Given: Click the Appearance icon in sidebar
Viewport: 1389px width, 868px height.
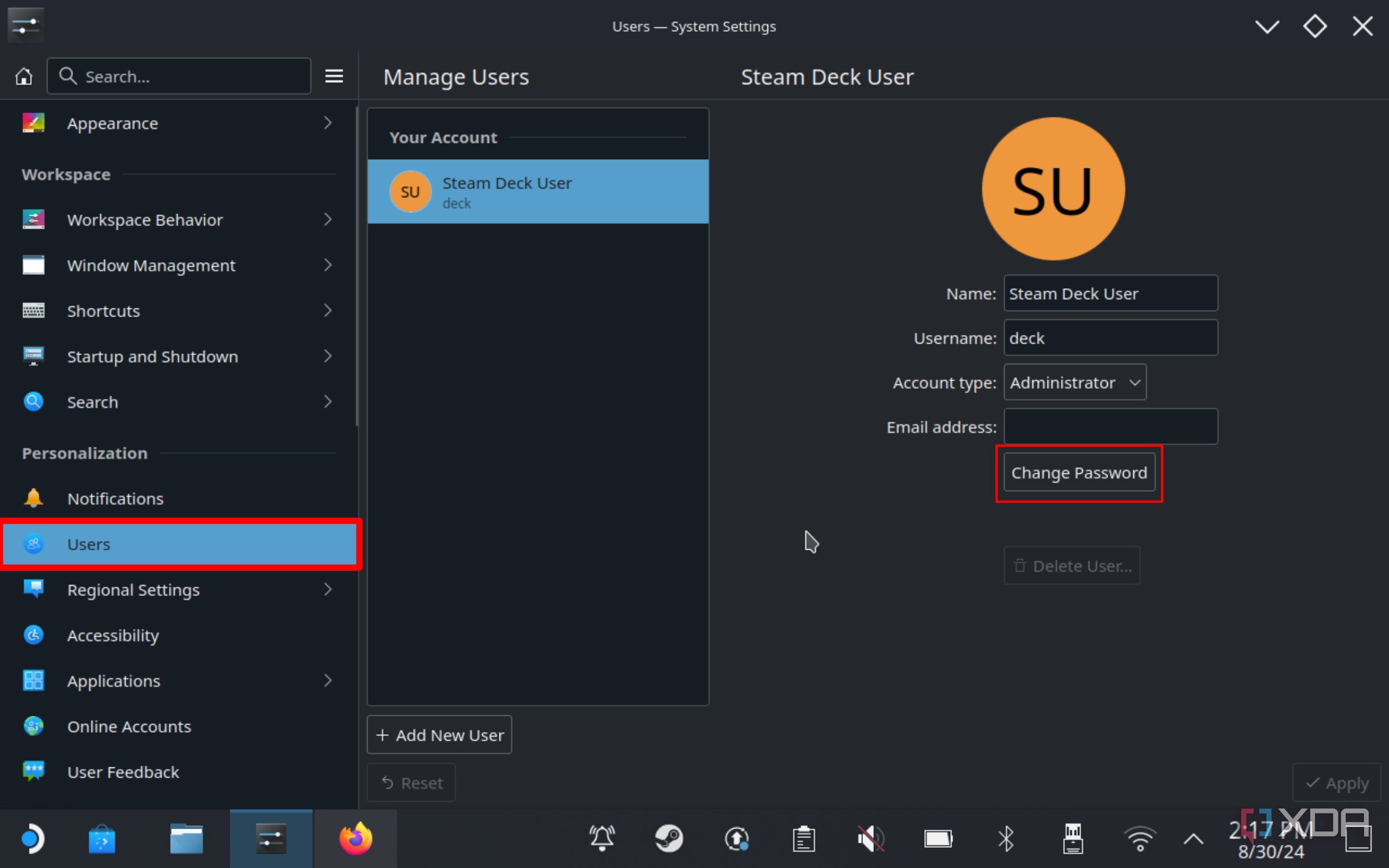Looking at the screenshot, I should coord(34,123).
